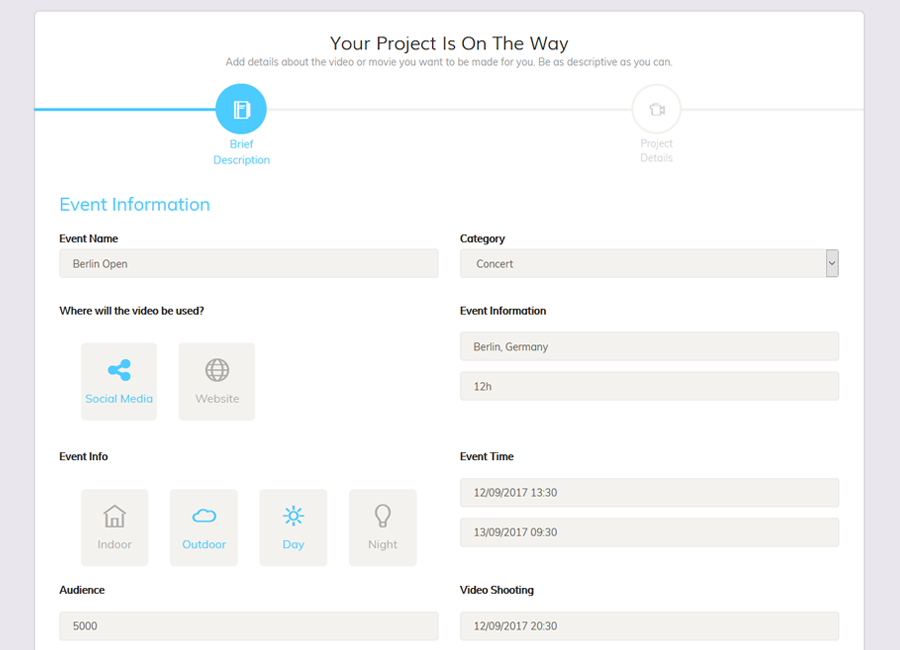
Task: Click the 12h duration field
Action: [649, 386]
